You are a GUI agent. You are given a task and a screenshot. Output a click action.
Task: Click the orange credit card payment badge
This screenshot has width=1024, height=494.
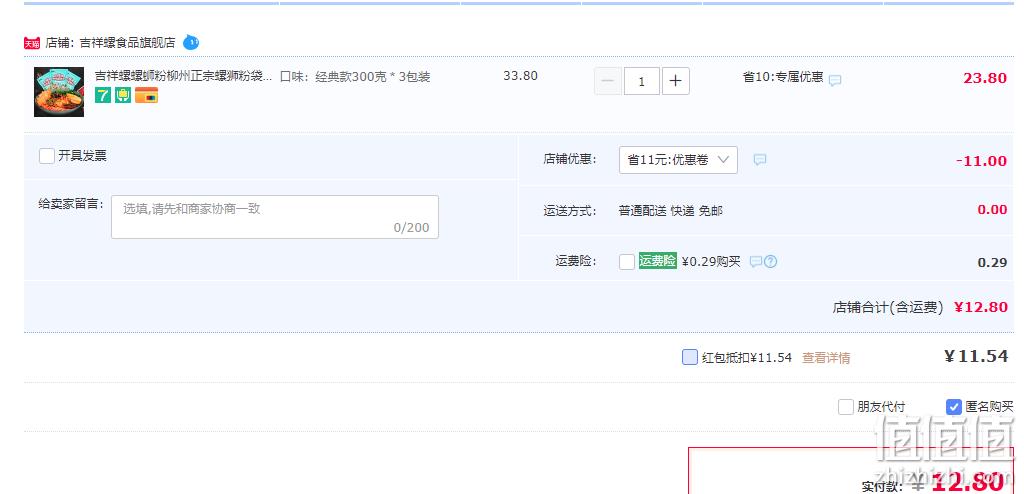(146, 95)
